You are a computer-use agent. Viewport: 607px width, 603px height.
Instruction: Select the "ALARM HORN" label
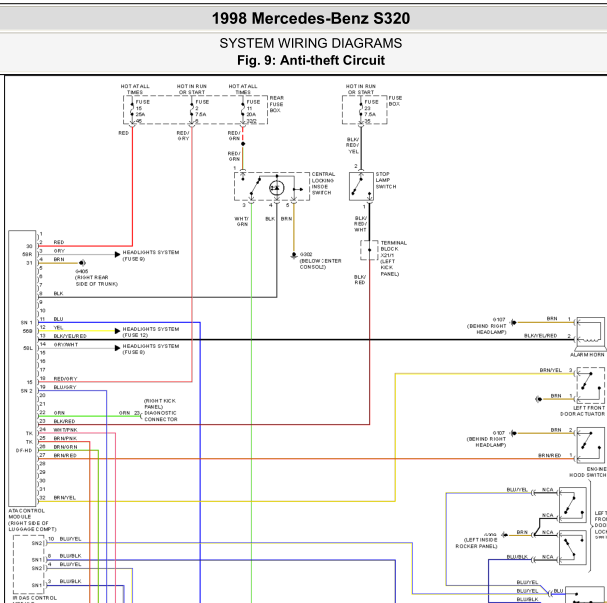coord(587,355)
